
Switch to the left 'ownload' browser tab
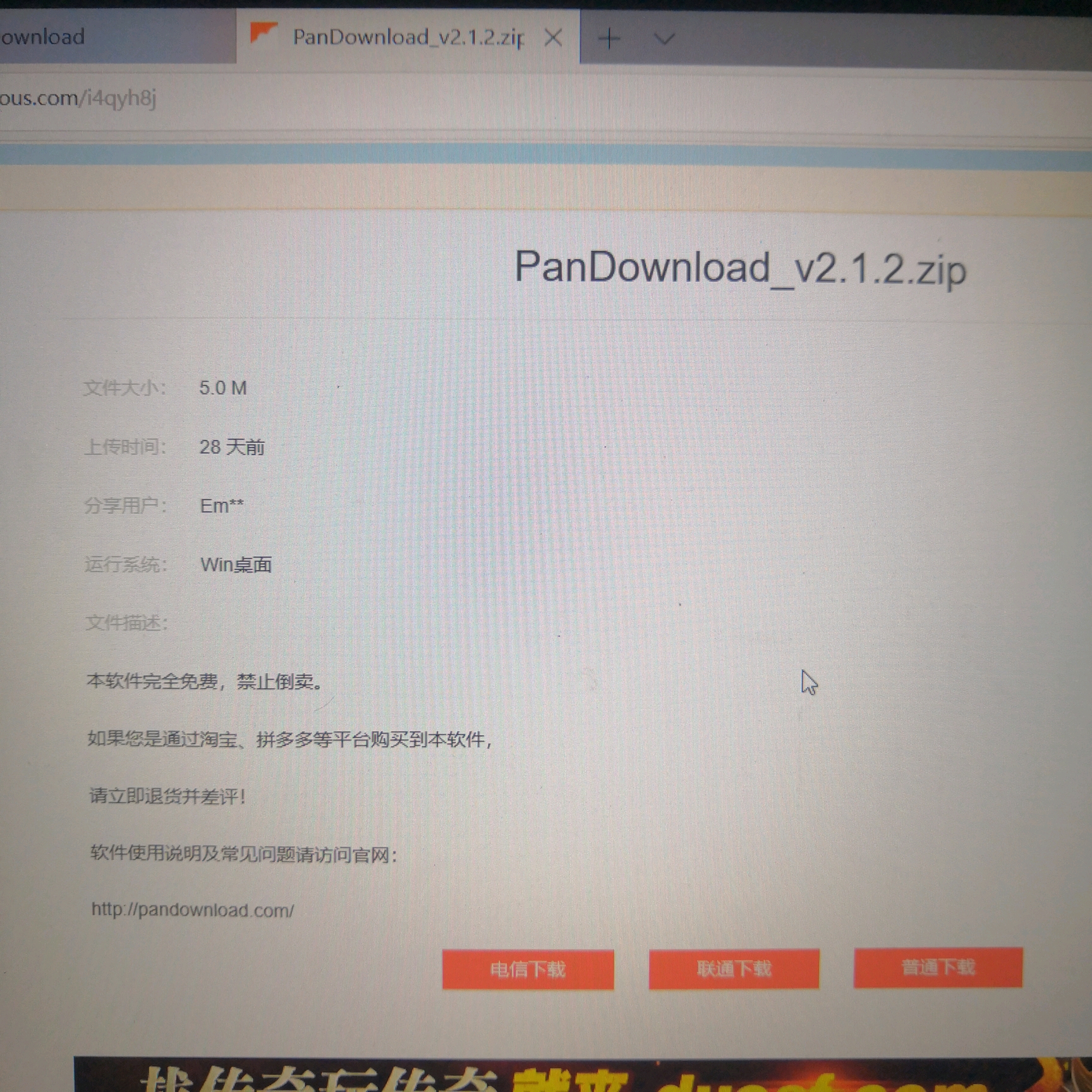pos(117,37)
